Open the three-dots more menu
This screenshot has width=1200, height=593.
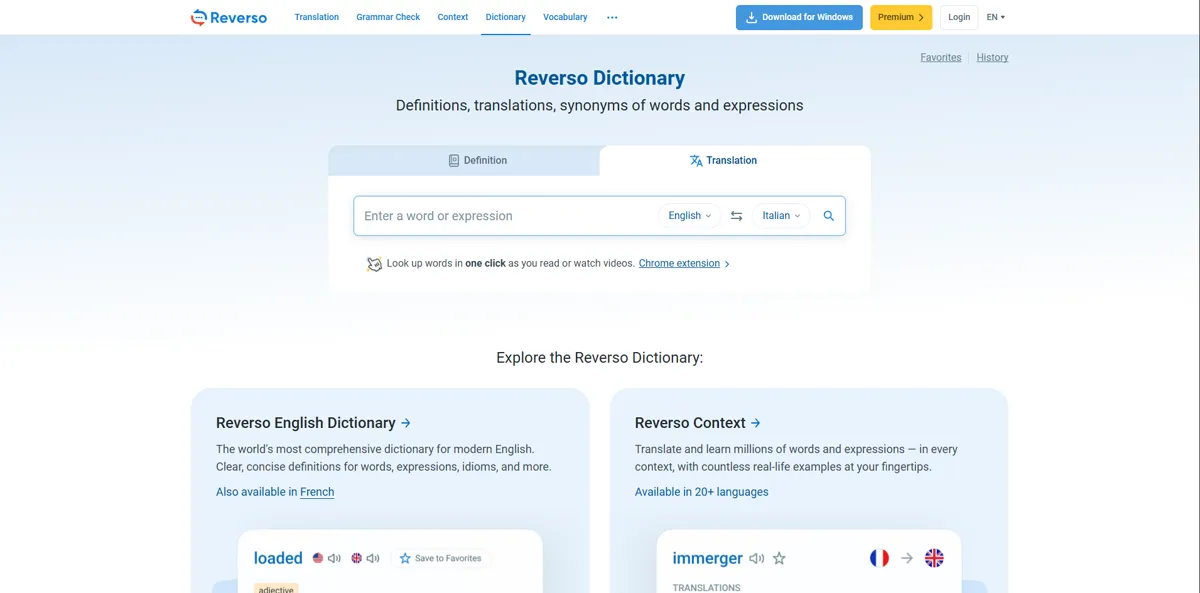click(612, 17)
